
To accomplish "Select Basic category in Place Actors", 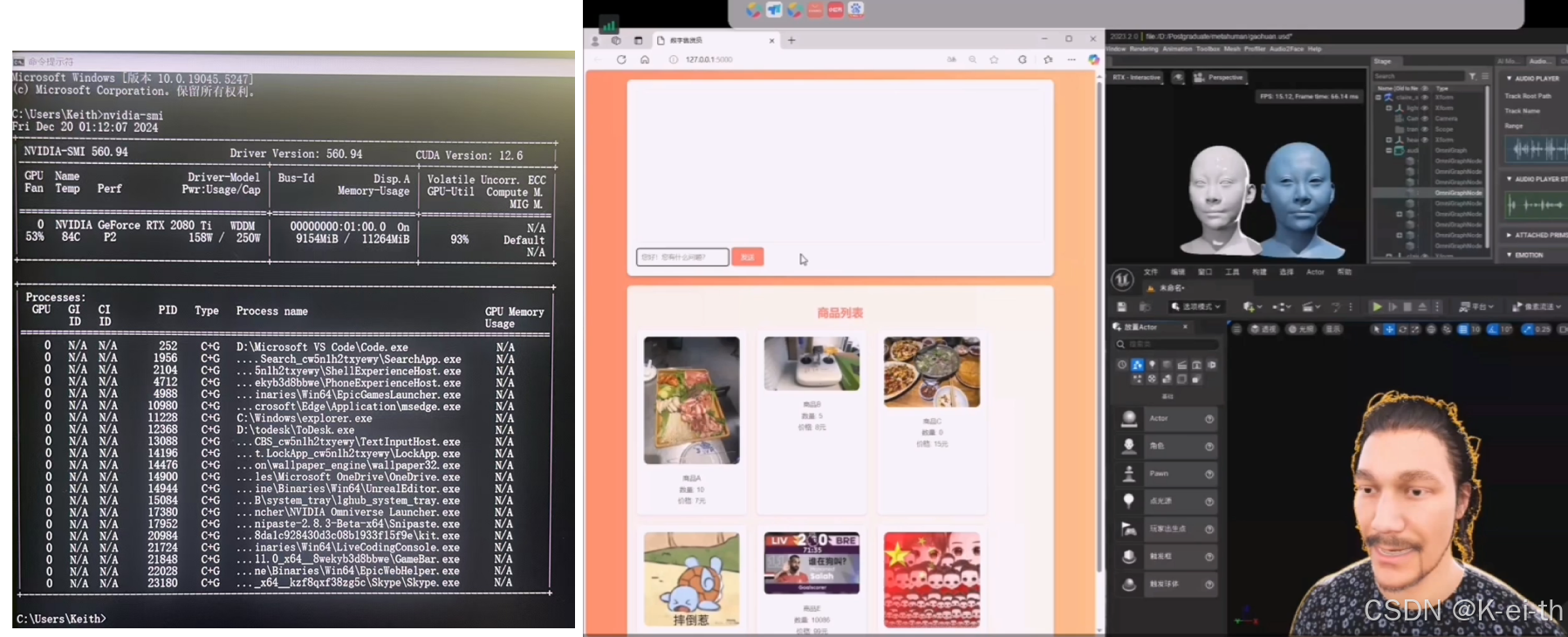I will 1137,365.
